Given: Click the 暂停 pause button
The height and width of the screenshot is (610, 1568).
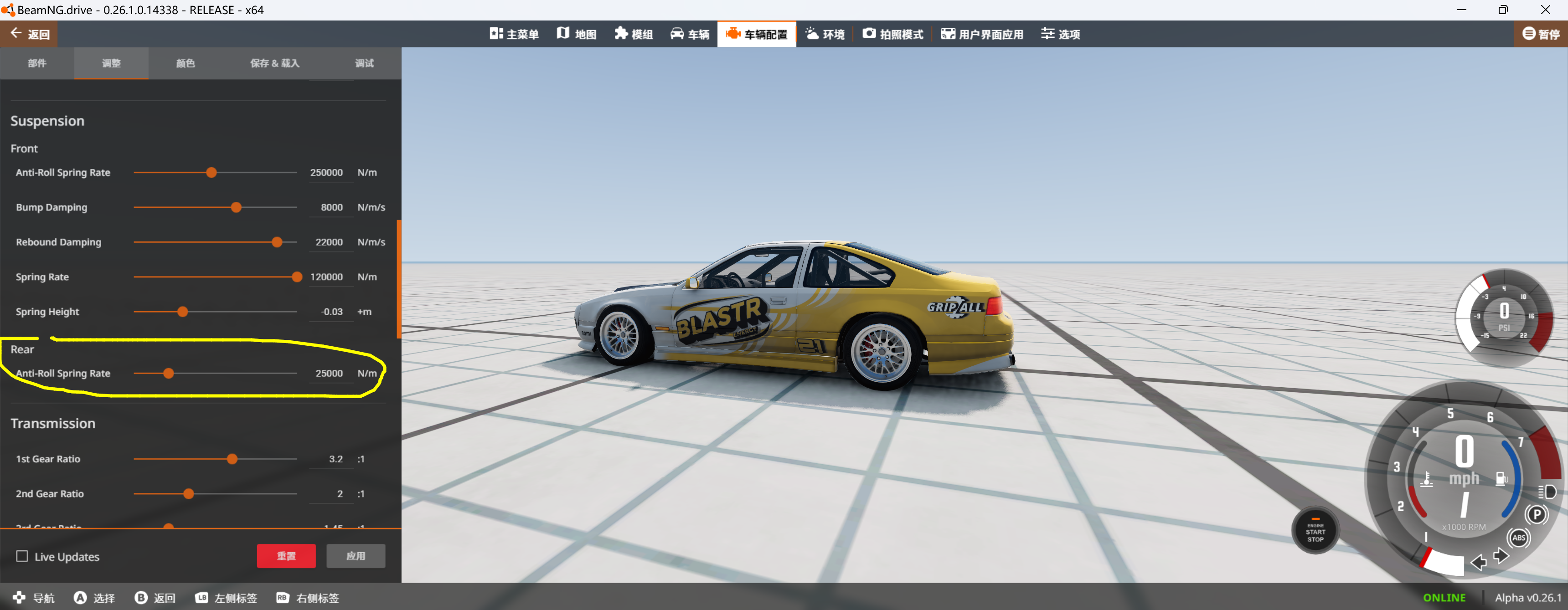Looking at the screenshot, I should [x=1541, y=34].
